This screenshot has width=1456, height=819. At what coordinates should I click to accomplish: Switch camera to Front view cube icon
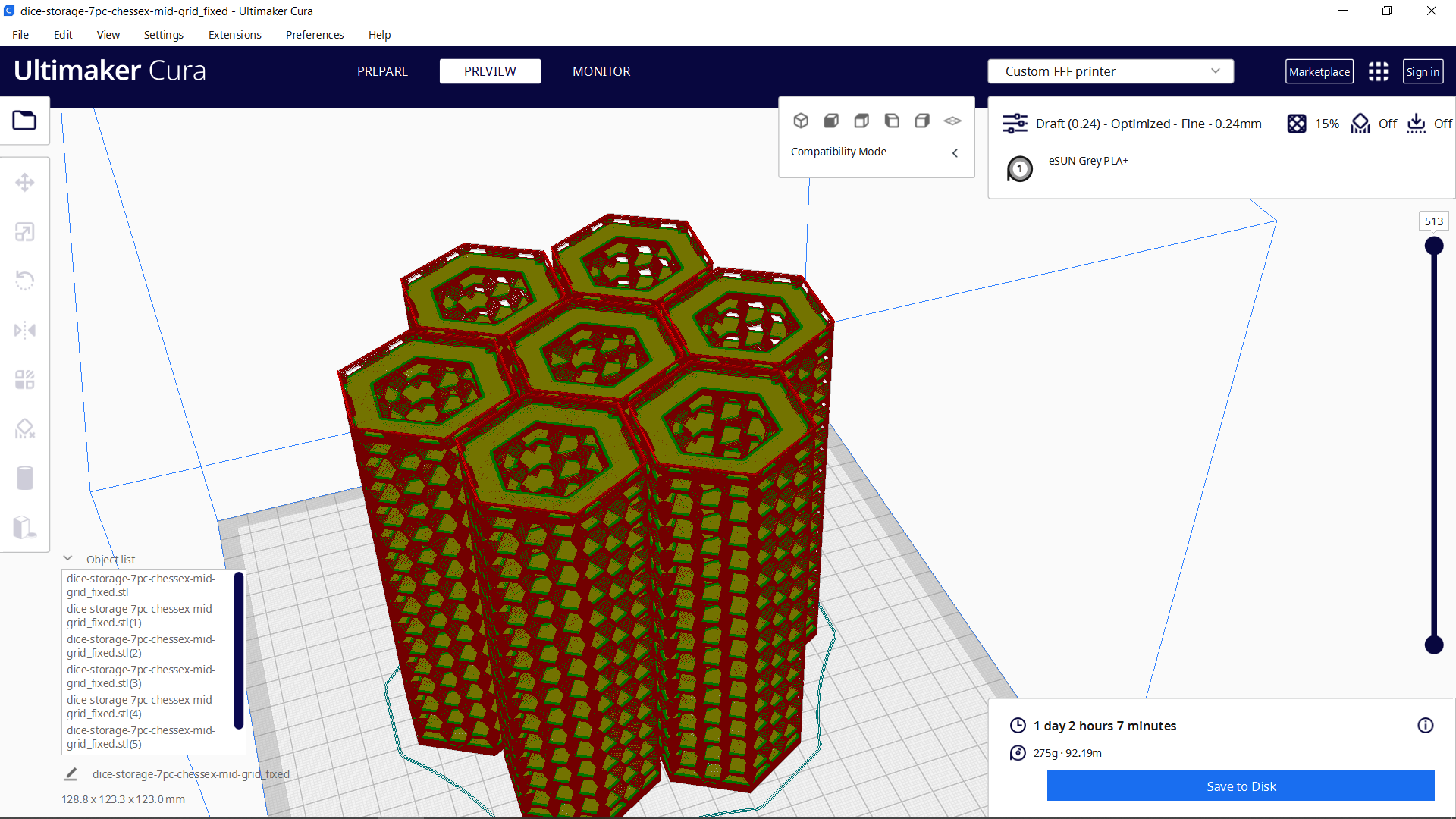pyautogui.click(x=831, y=120)
